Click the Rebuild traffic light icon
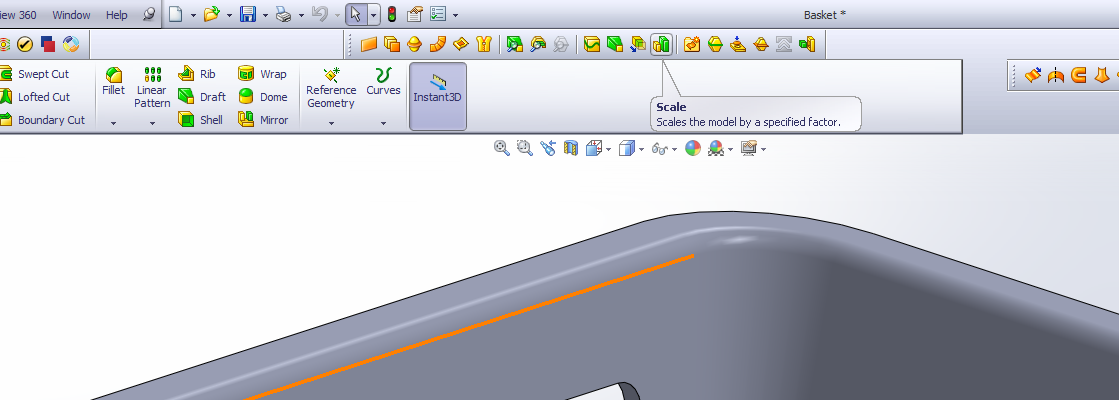 click(392, 14)
